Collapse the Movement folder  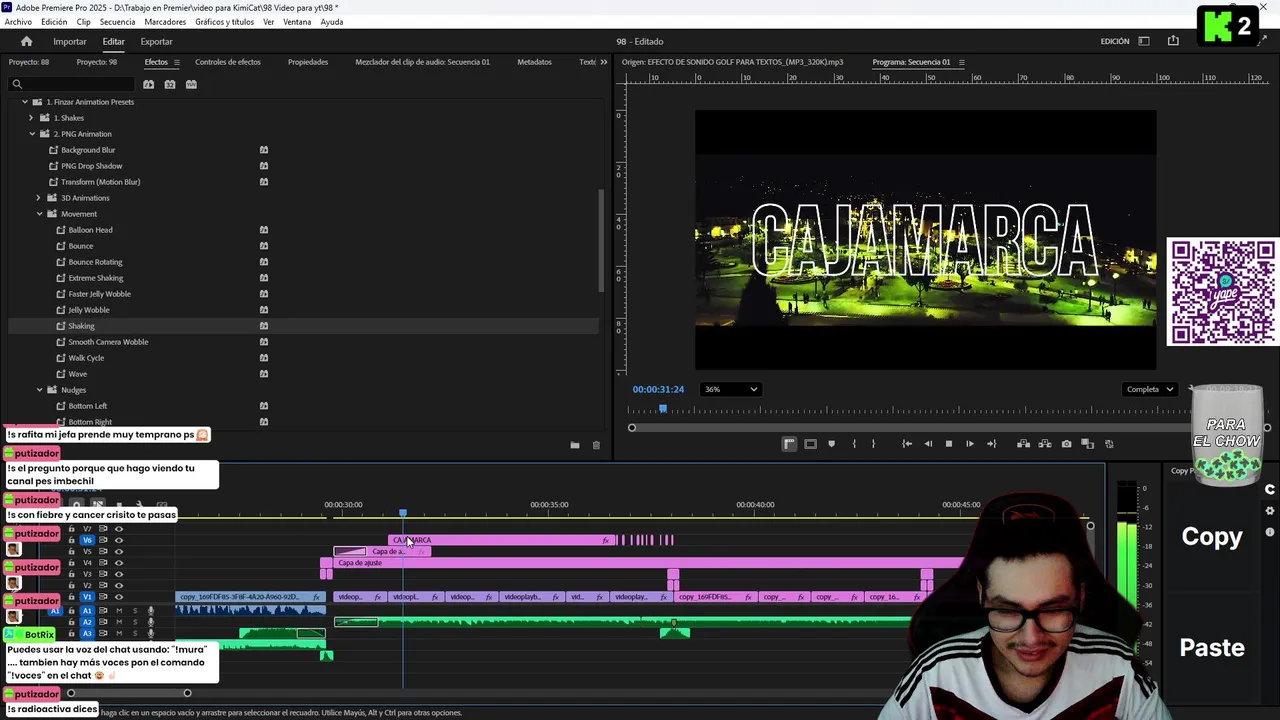[39, 214]
